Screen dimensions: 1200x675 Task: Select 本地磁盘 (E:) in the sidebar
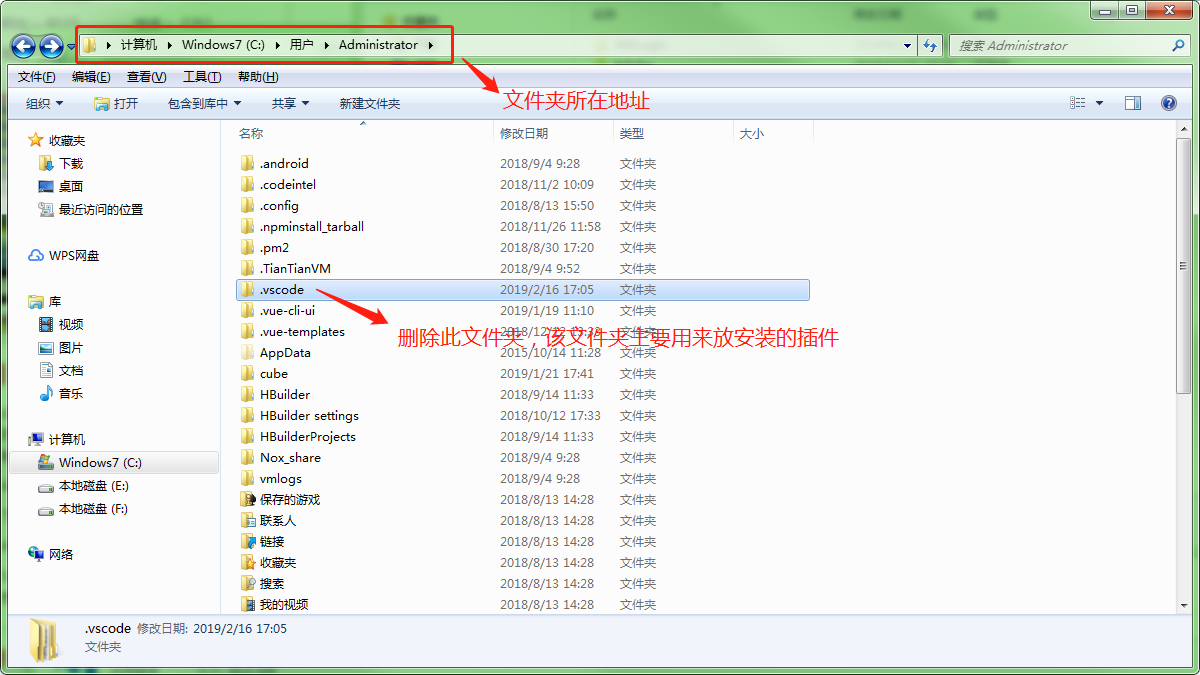pos(93,486)
